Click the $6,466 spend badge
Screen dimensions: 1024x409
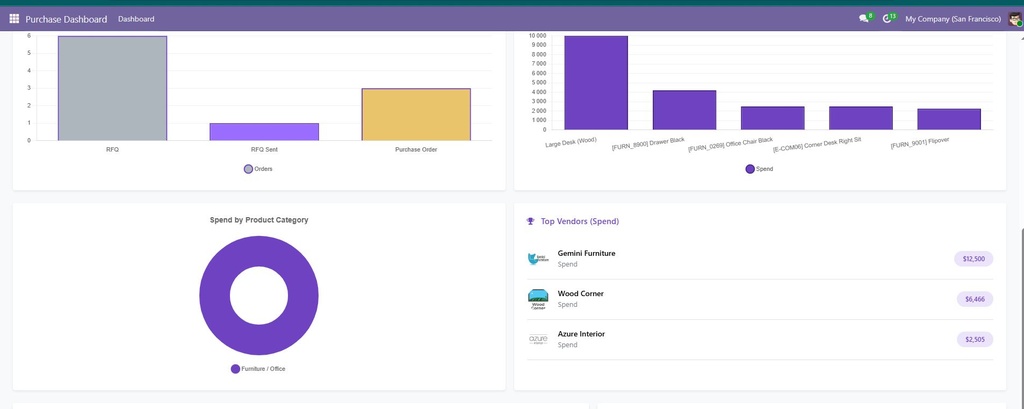click(975, 299)
